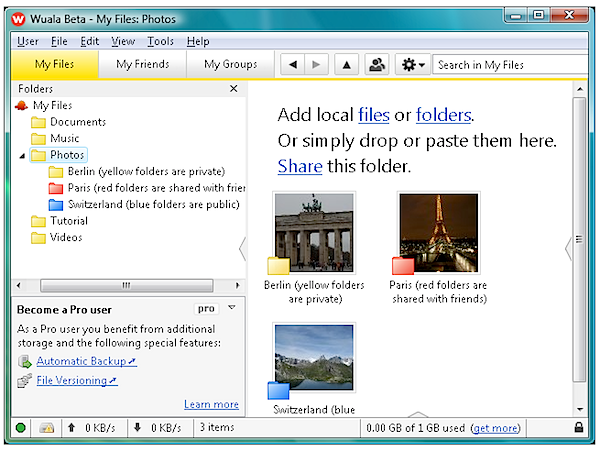Expand the bottom panel chevron
This screenshot has height=452, width=600.
point(418,414)
